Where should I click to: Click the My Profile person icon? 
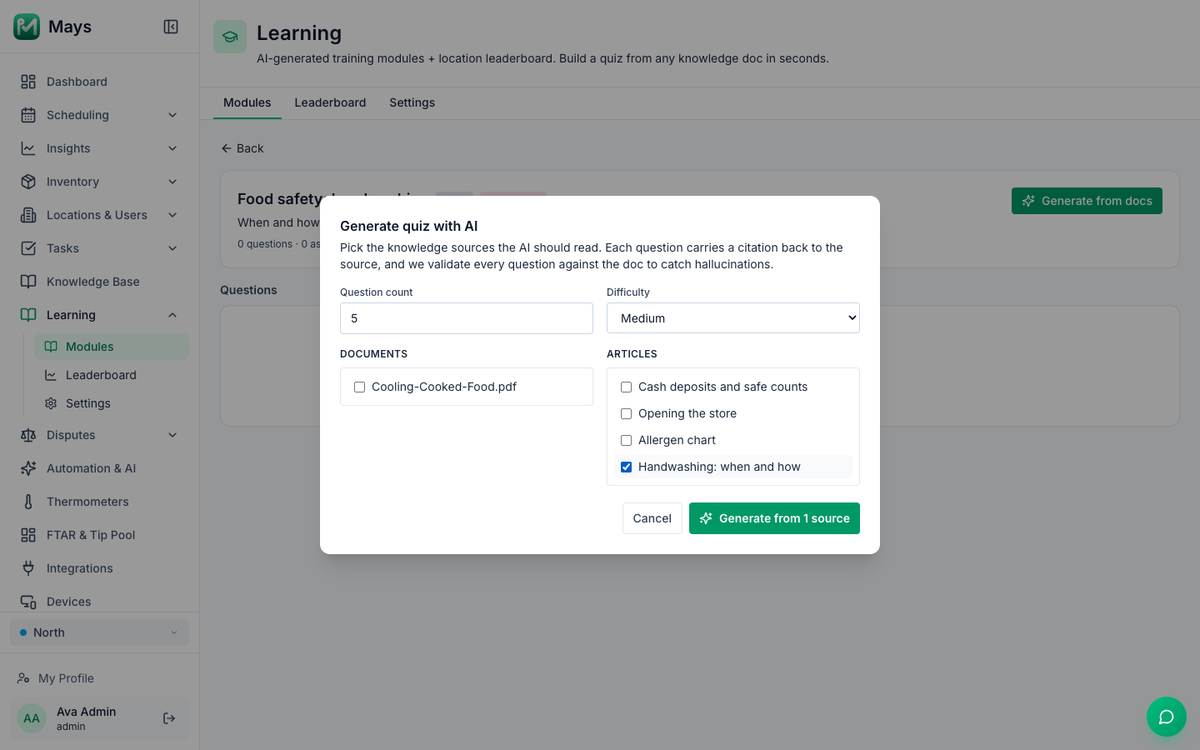coord(23,678)
